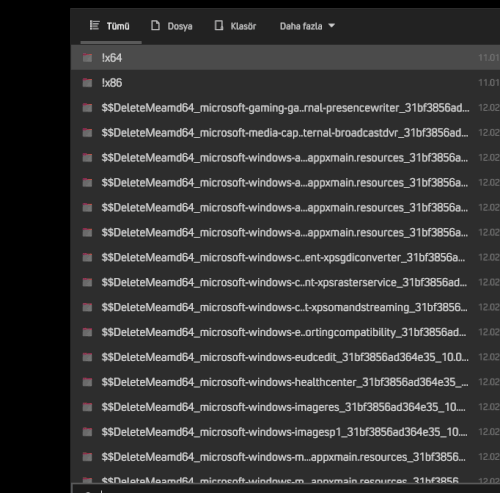Image resolution: width=500 pixels, height=493 pixels.
Task: Switch to the Klasör tab
Action: pyautogui.click(x=235, y=26)
